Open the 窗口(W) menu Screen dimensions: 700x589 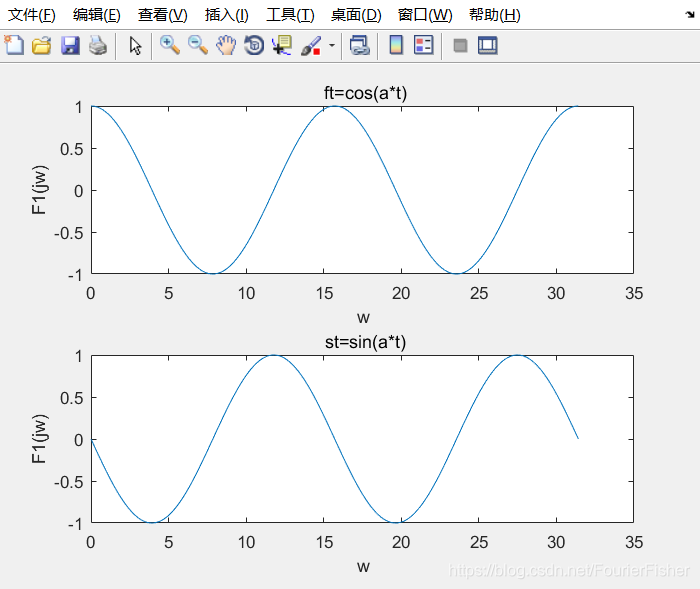425,15
